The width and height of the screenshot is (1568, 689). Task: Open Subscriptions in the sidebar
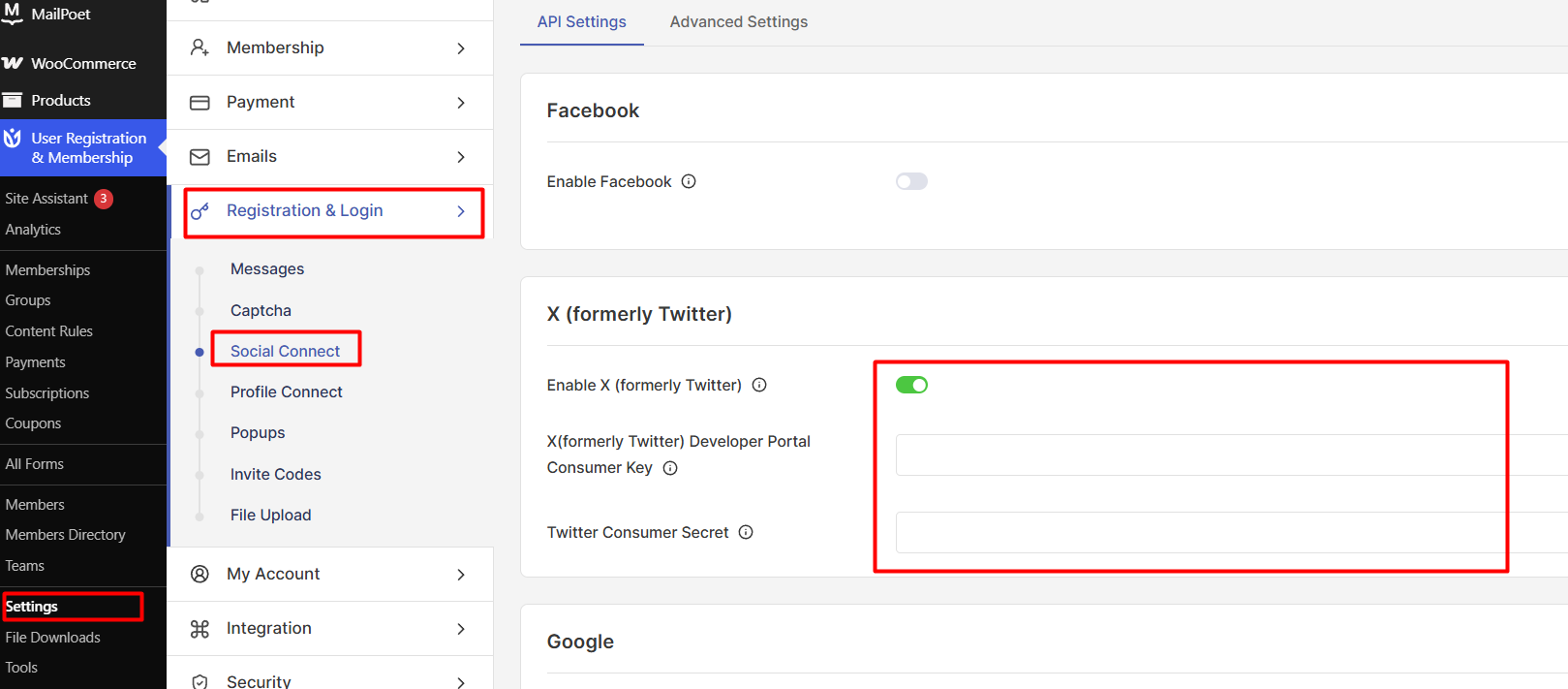coord(47,393)
